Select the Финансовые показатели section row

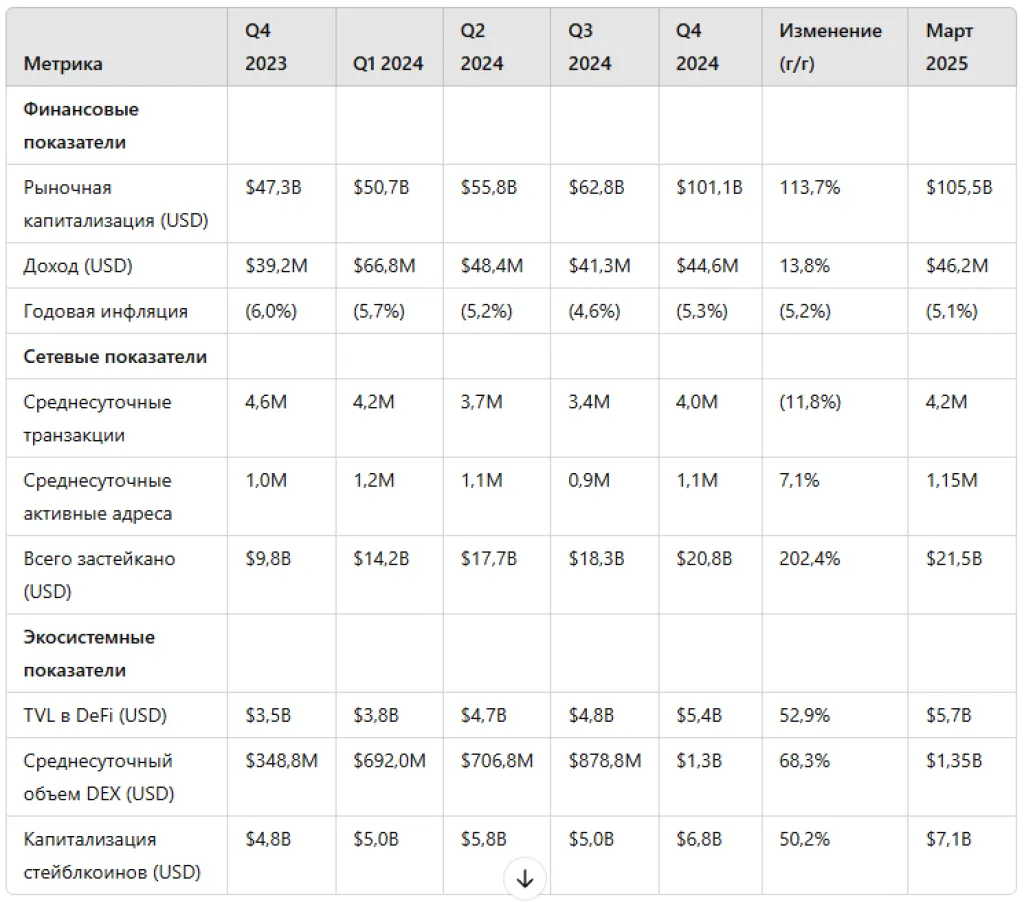point(81,126)
